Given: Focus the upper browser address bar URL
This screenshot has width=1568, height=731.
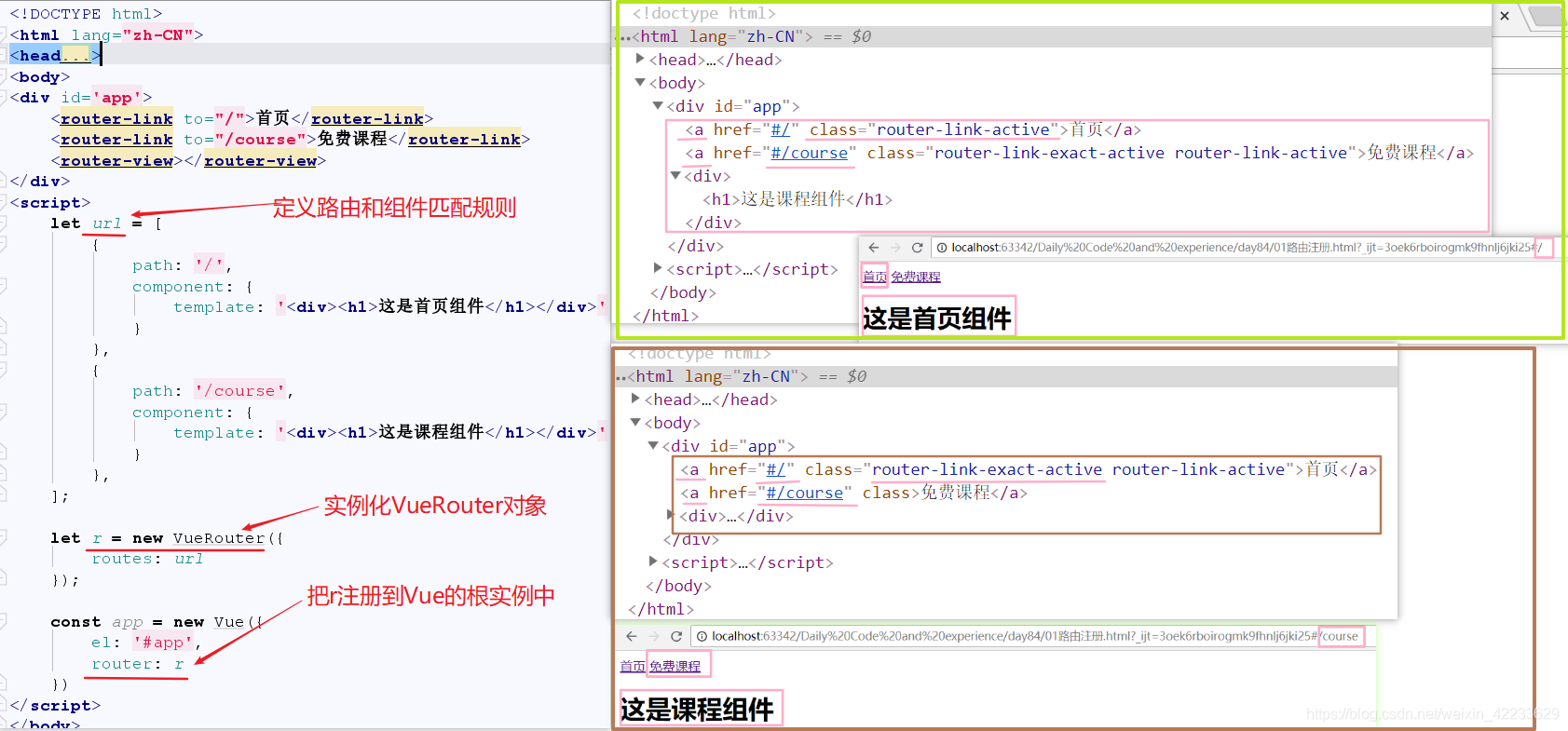Looking at the screenshot, I should click(1247, 248).
